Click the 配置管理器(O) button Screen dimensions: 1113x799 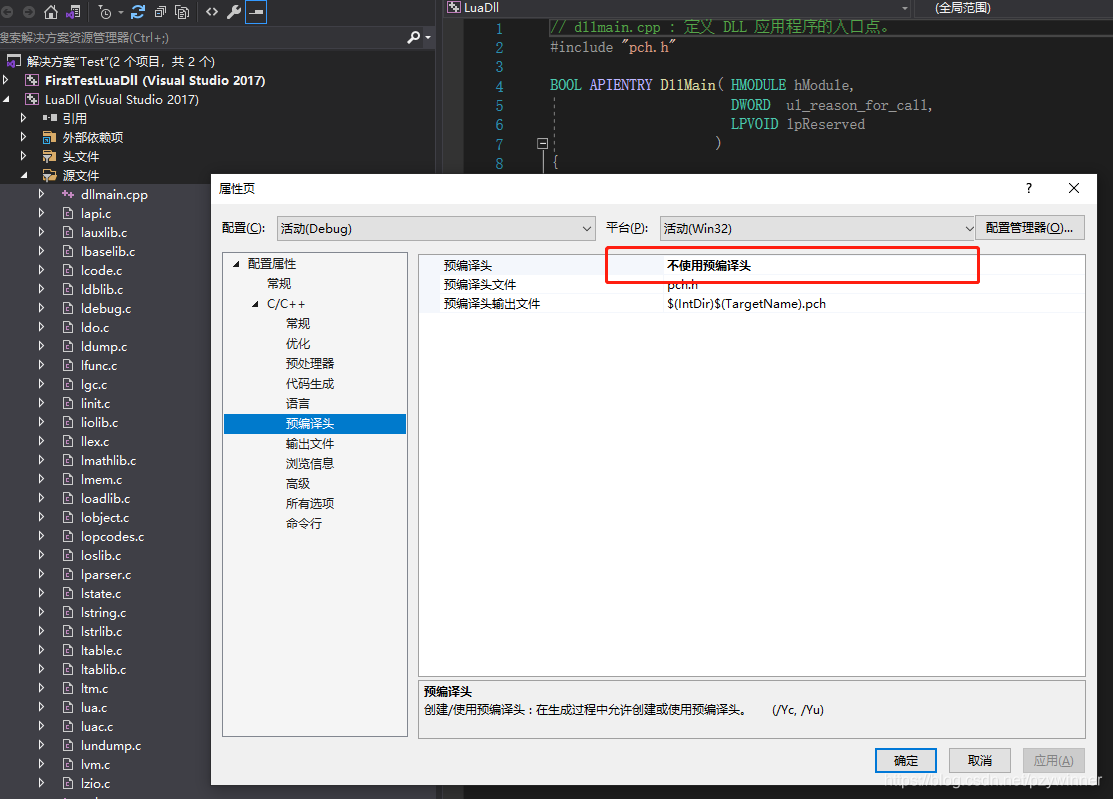click(x=1030, y=228)
